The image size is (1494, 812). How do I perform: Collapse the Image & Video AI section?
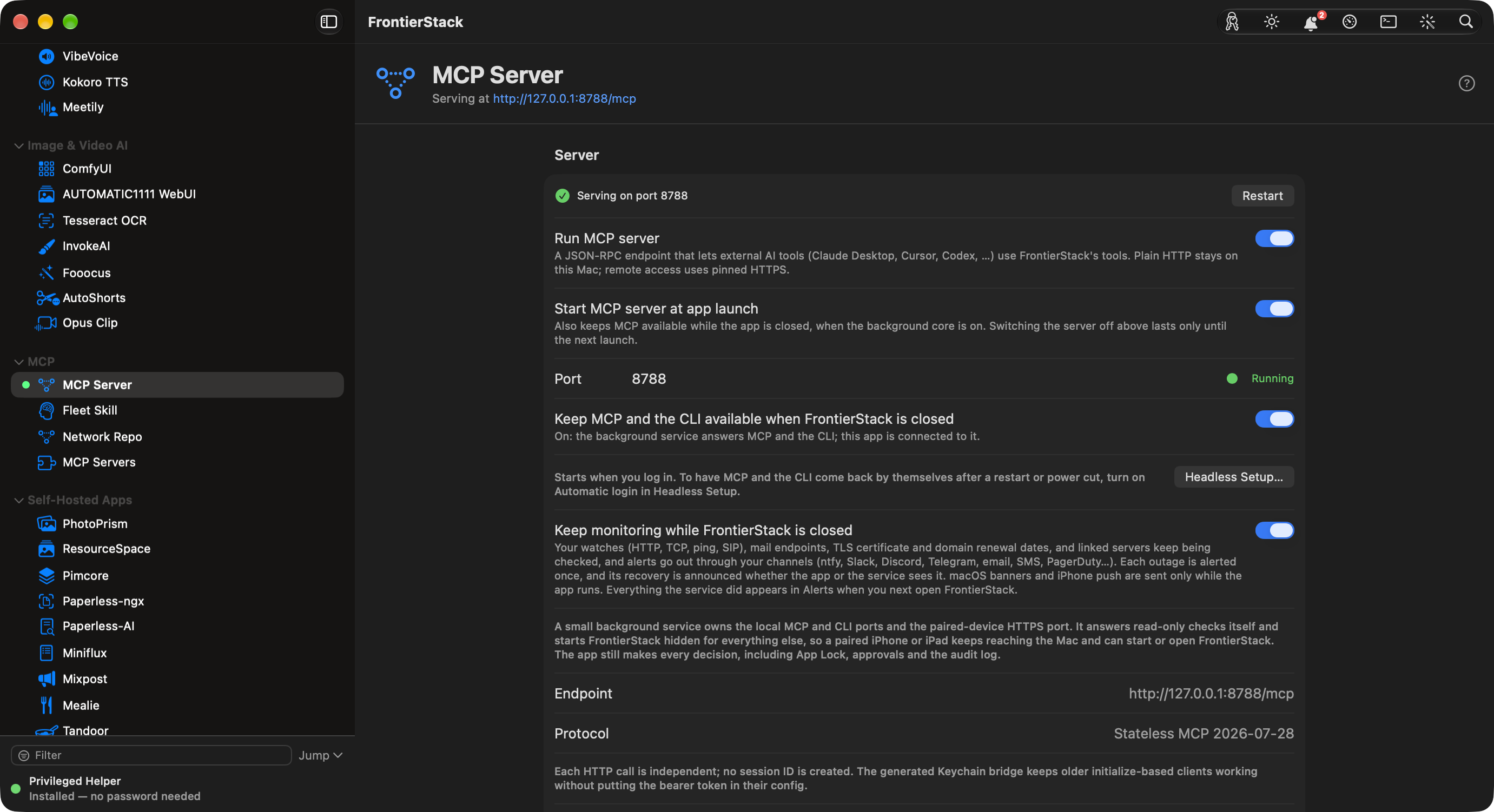(18, 145)
